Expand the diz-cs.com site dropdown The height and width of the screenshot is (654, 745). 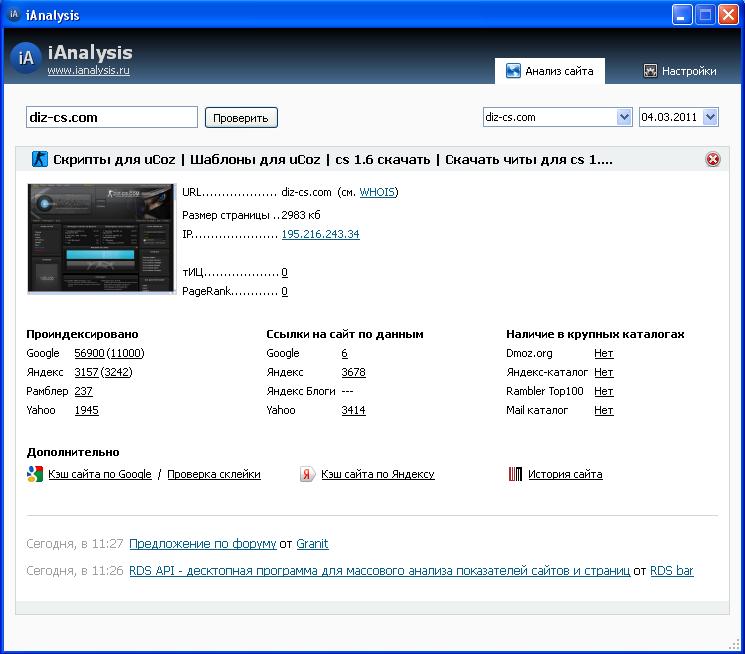624,117
